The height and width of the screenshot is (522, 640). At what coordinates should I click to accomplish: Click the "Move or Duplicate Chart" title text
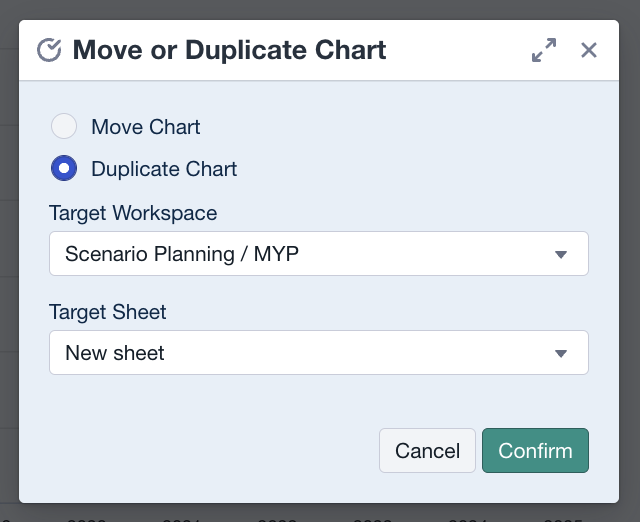[x=229, y=50]
